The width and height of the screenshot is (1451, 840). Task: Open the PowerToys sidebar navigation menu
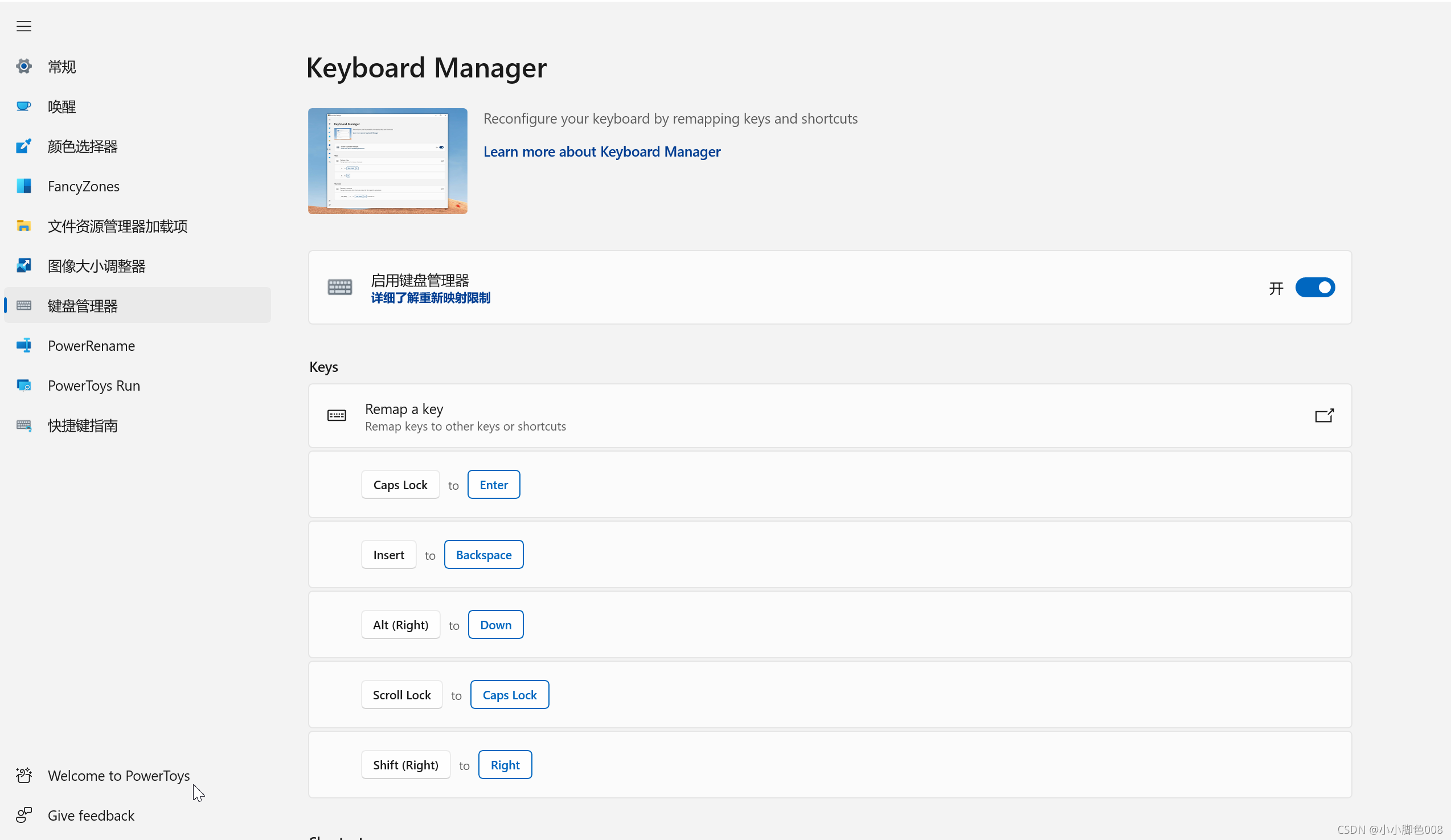(x=24, y=26)
